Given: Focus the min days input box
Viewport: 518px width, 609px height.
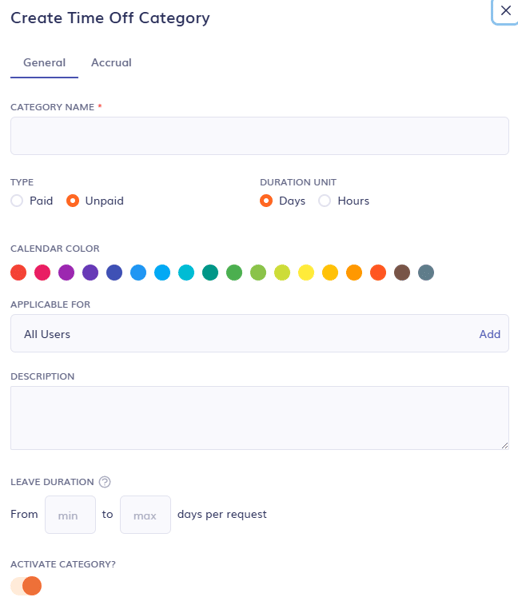Looking at the screenshot, I should click(70, 515).
